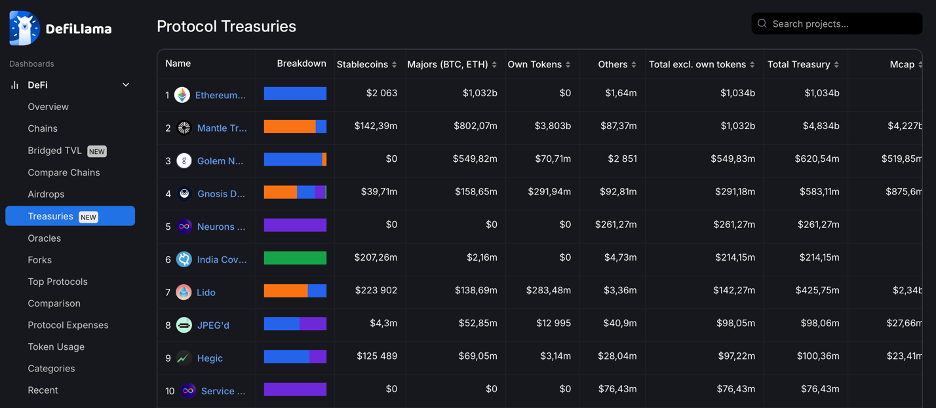Image resolution: width=936 pixels, height=408 pixels.
Task: Click Mantle Treasury breakdown color bar
Action: click(295, 127)
